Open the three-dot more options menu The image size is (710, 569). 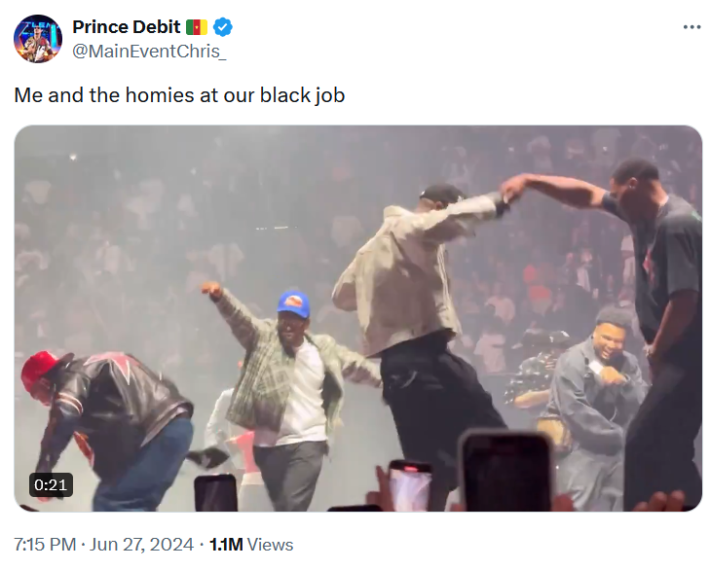(691, 27)
